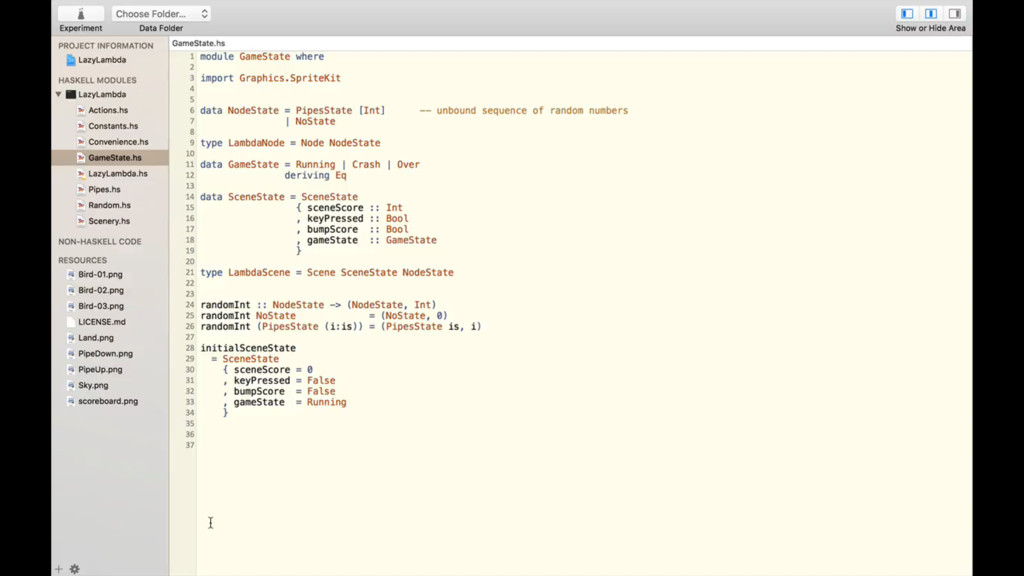This screenshot has height=576, width=1024.
Task: Add a new file with the plus button
Action: [57, 568]
